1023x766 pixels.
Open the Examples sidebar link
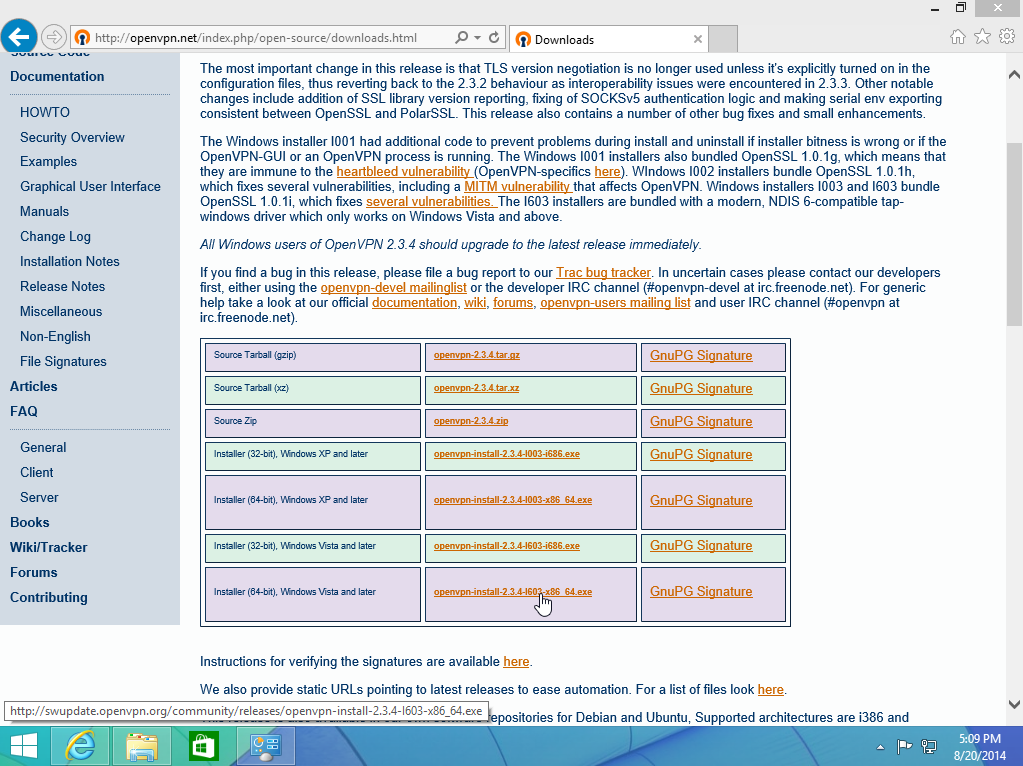[48, 162]
